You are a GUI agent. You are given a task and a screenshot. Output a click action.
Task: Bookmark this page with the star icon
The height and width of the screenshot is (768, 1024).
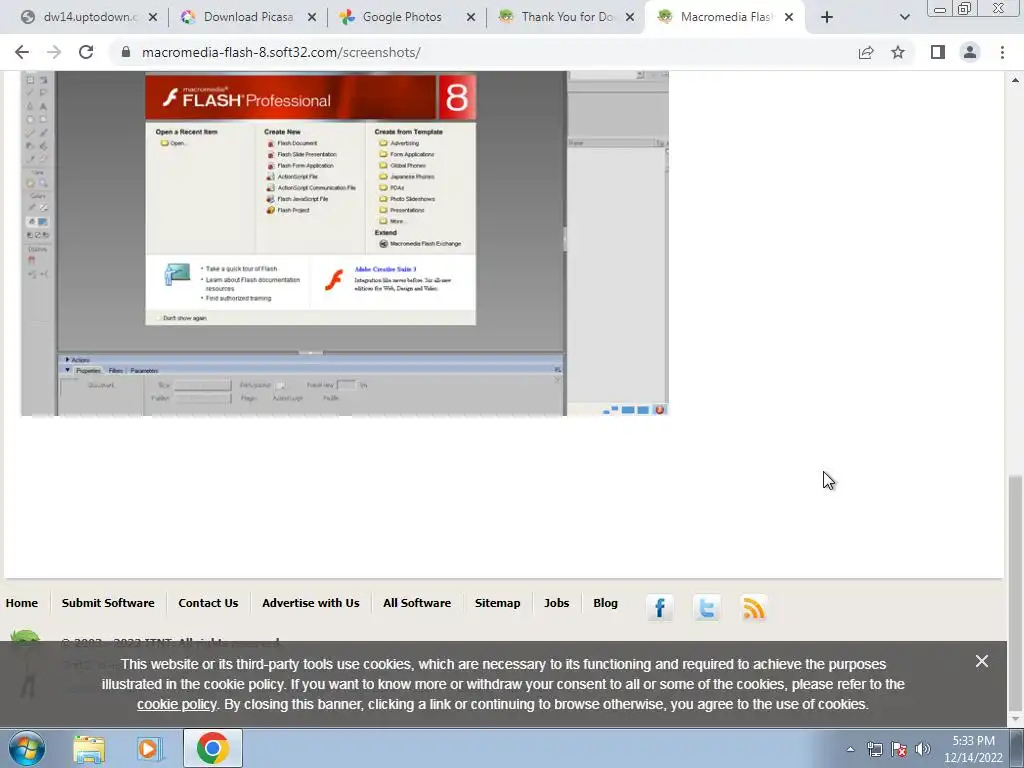898,52
